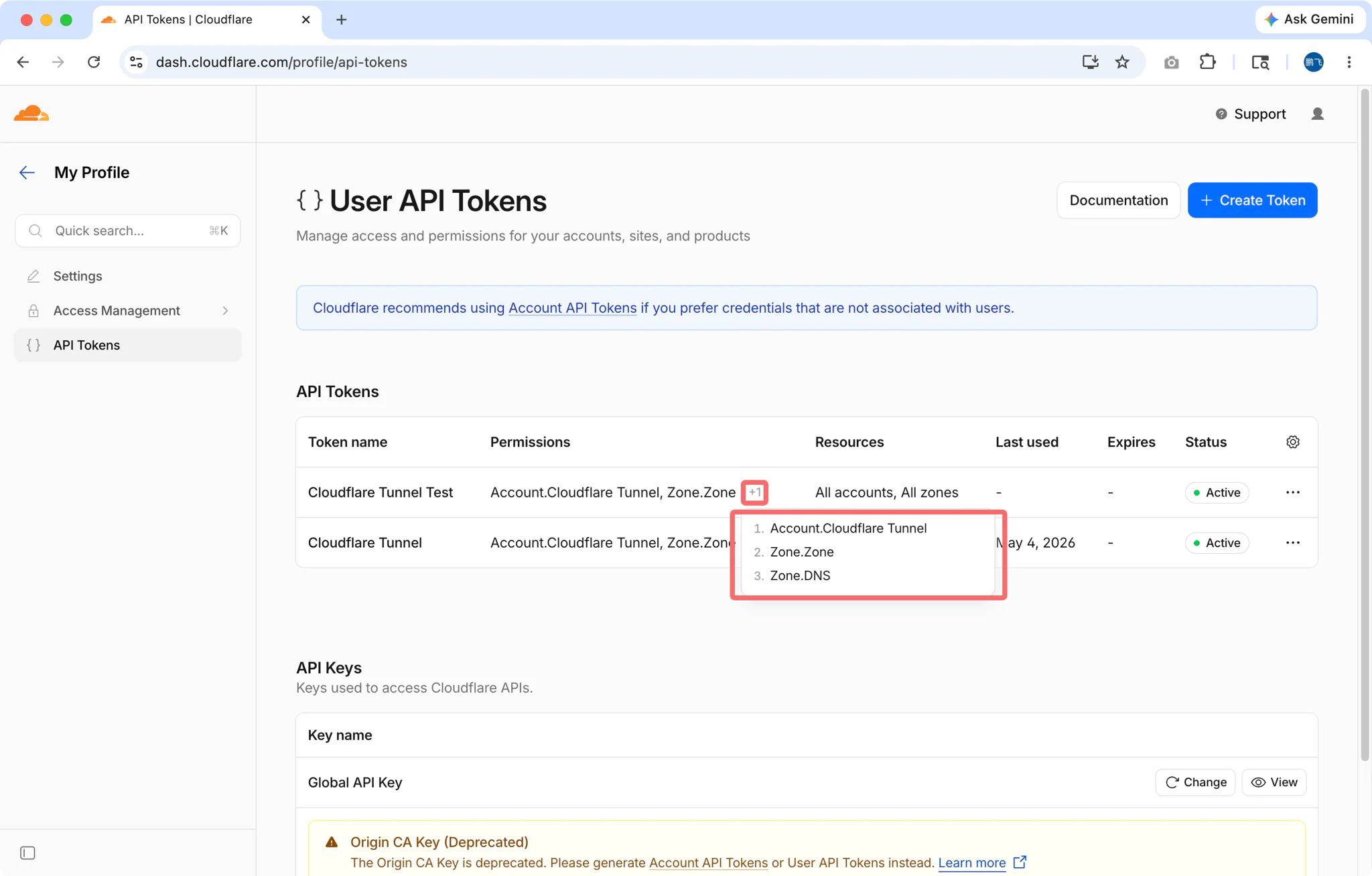Click Ask Gemini button

coord(1309,19)
